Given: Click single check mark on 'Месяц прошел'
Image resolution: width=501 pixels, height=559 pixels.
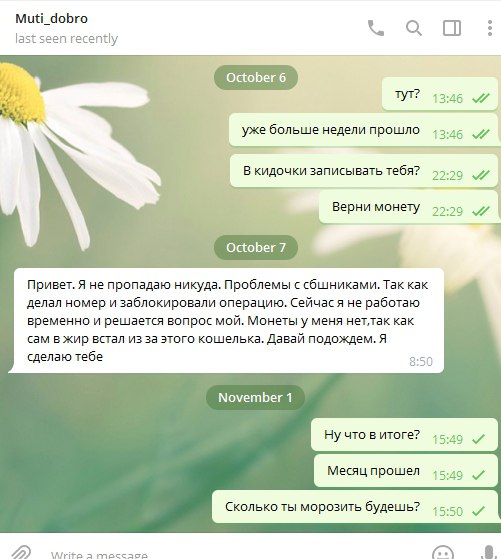Looking at the screenshot, I should coord(479,475).
